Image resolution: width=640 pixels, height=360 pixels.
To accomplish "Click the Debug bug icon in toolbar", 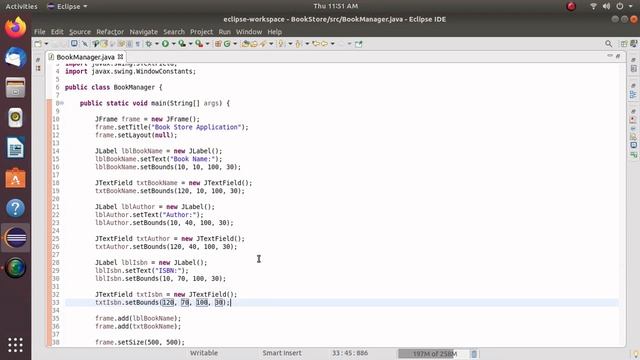I will click(x=149, y=44).
